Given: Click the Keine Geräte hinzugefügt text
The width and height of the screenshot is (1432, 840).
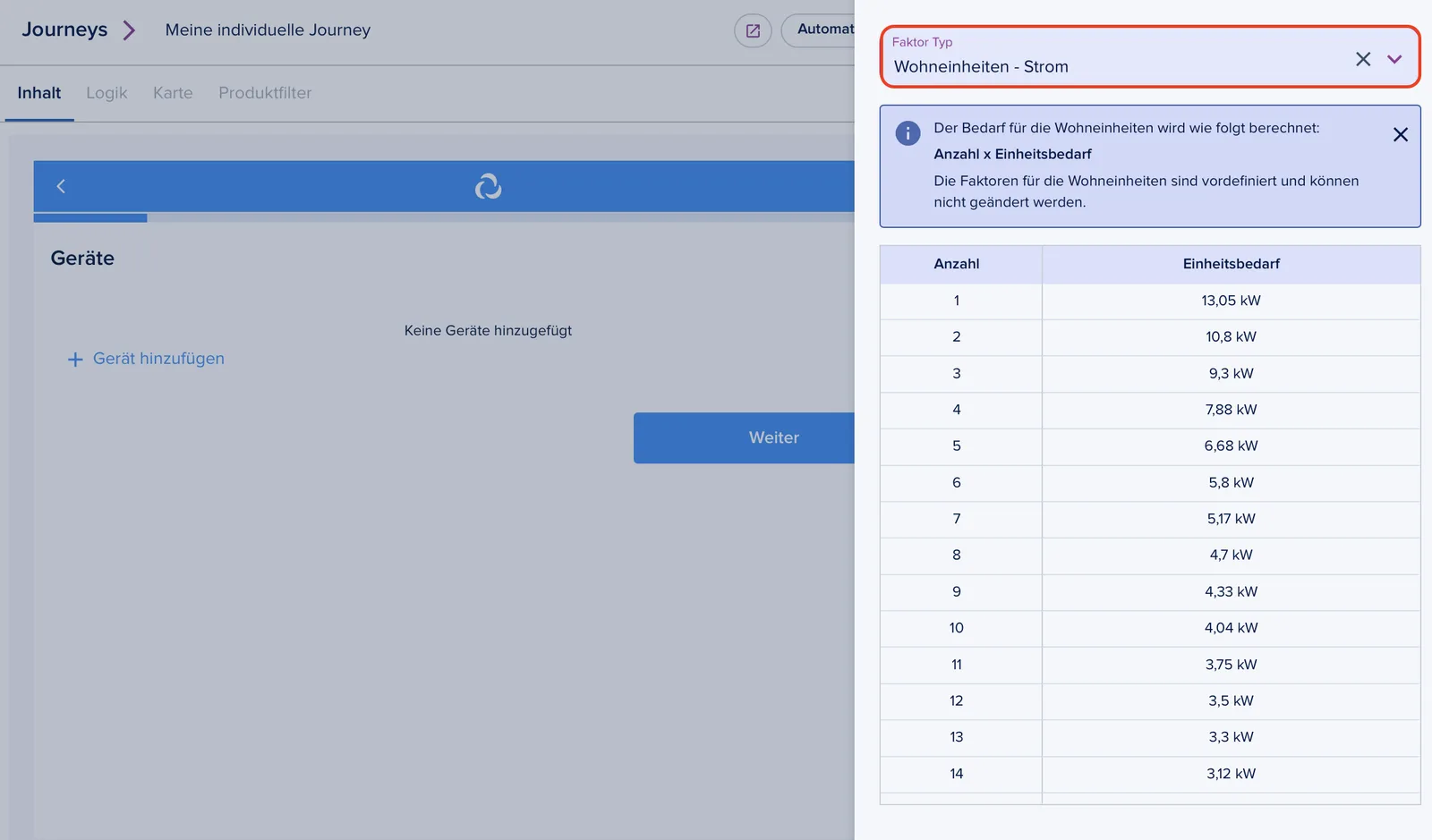Looking at the screenshot, I should click(488, 331).
